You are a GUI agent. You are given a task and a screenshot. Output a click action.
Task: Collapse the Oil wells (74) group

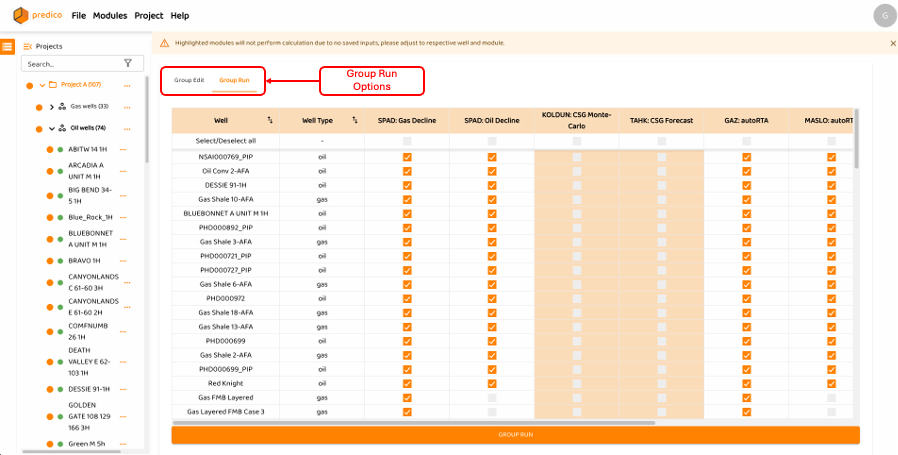51,128
